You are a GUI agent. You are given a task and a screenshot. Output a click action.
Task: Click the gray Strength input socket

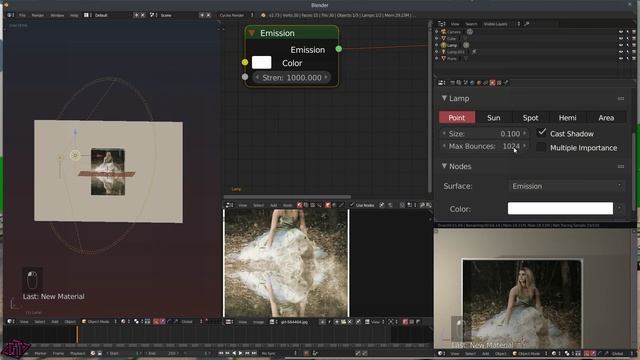click(244, 76)
